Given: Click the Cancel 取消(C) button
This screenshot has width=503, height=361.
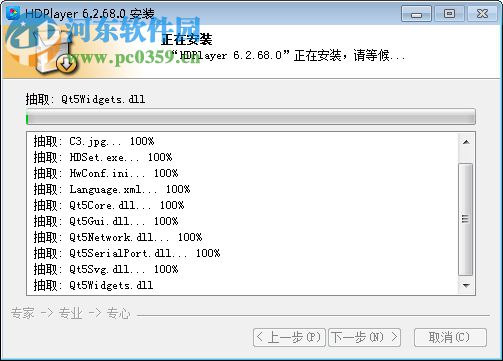Looking at the screenshot, I should coord(450,337).
